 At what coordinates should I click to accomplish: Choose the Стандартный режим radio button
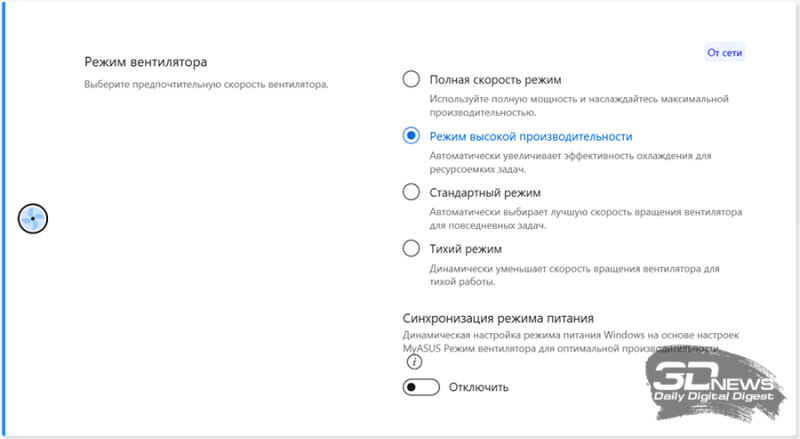(411, 192)
